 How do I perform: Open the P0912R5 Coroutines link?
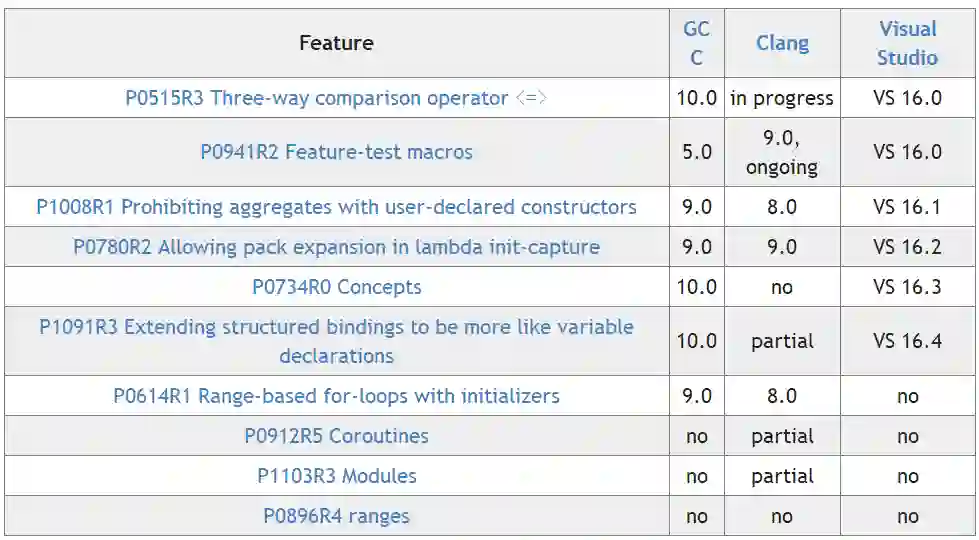pyautogui.click(x=336, y=436)
